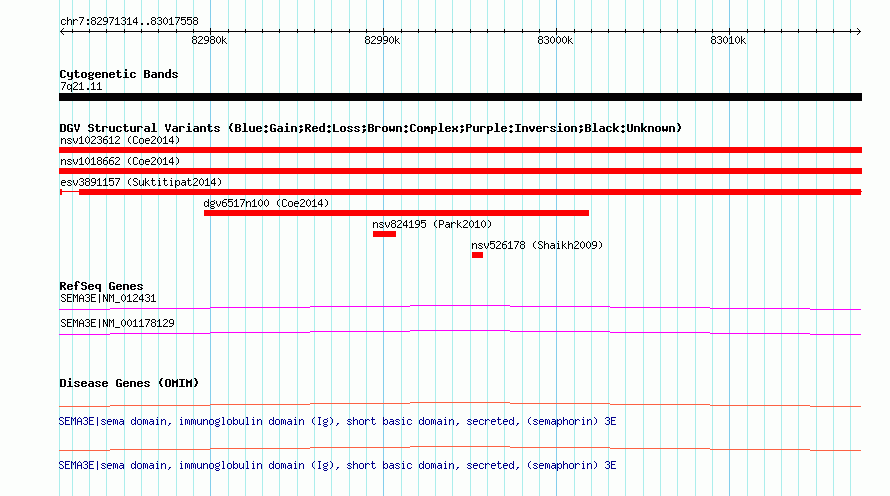Screen dimensions: 890x496
Task: Click the chr7:82971314..83017558 coordinate label
Action: click(129, 21)
